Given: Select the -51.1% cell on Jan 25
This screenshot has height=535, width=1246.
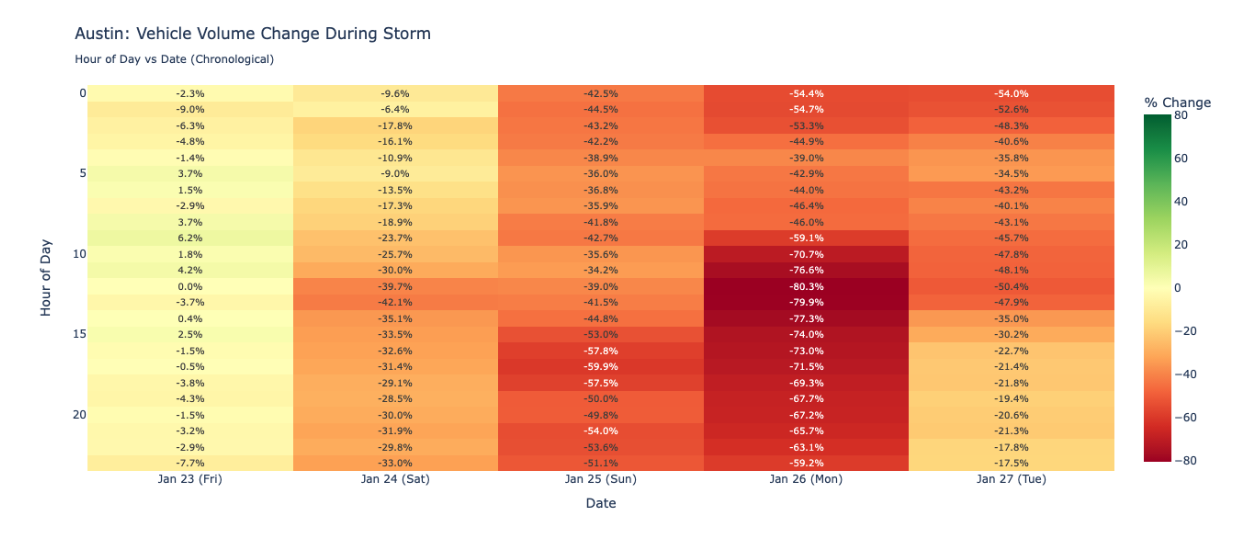Looking at the screenshot, I should [600, 463].
